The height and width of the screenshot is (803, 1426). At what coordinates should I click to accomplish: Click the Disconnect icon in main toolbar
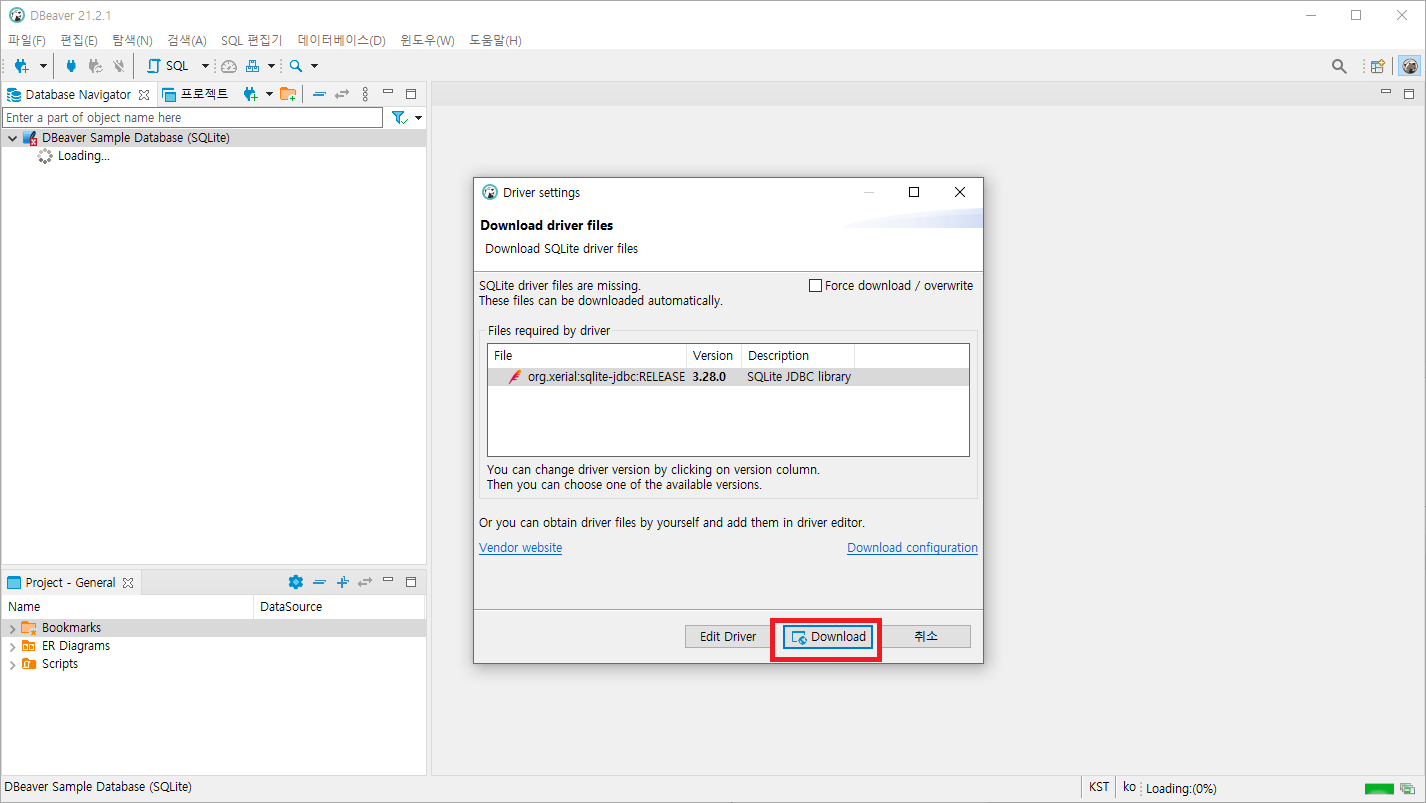click(119, 66)
